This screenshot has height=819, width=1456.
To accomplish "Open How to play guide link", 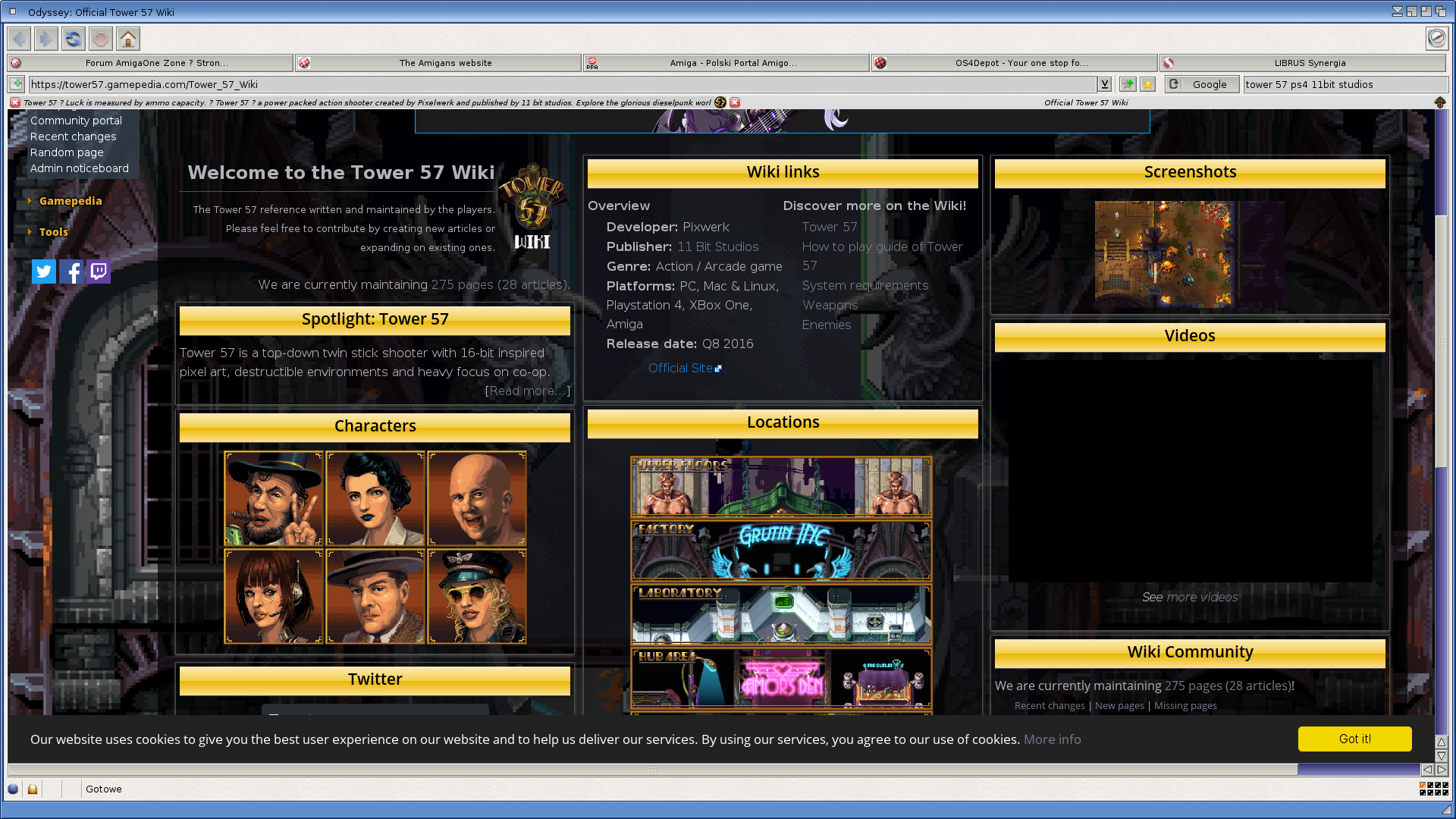I will point(883,256).
